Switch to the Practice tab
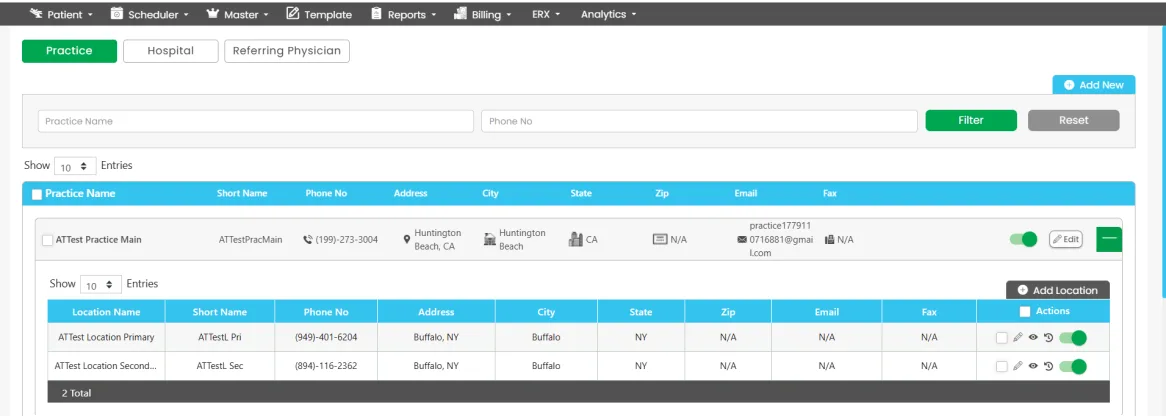Viewport: 1166px width, 416px height. (69, 51)
